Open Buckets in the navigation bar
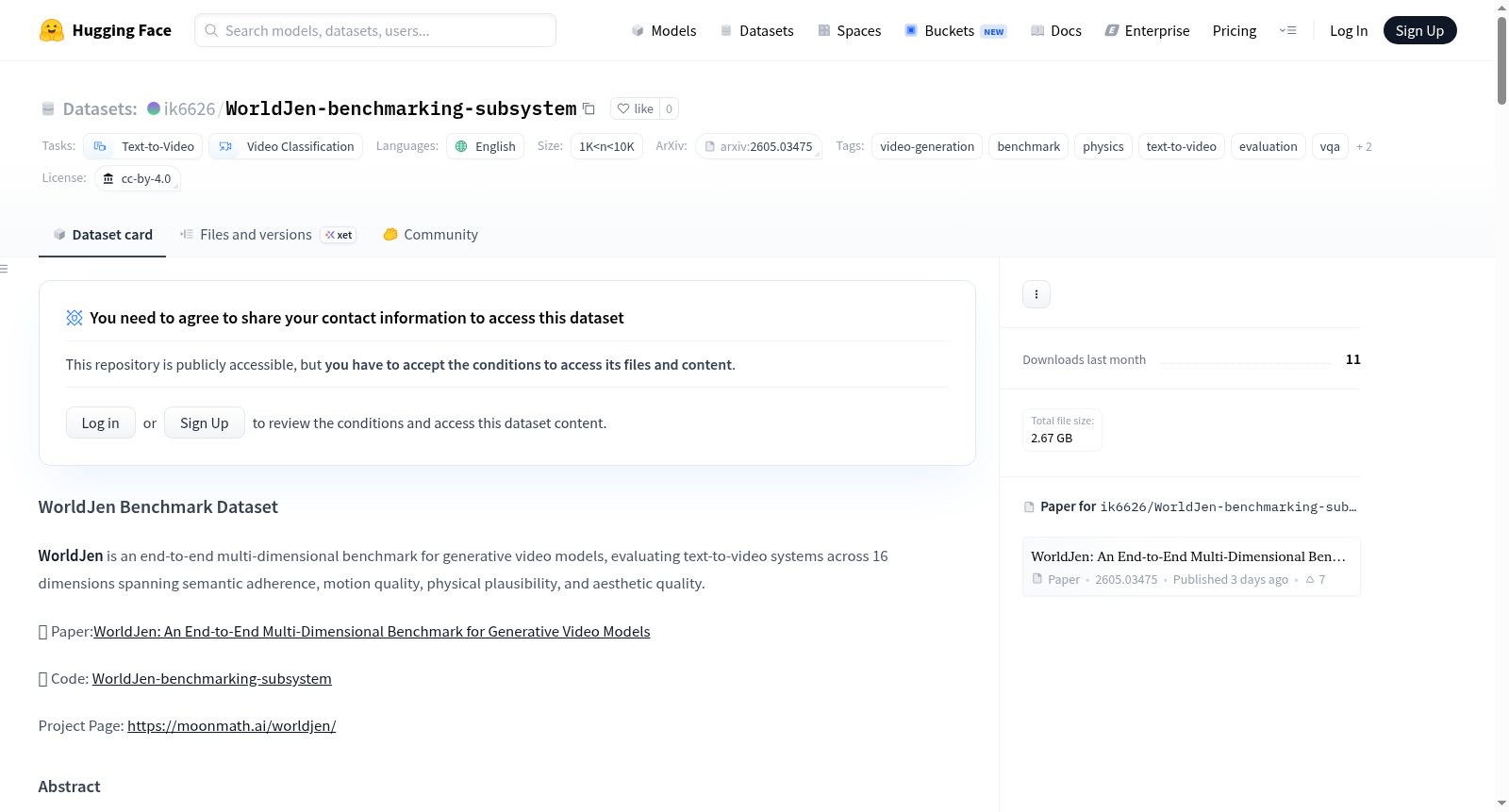This screenshot has height=812, width=1509. coord(955,30)
